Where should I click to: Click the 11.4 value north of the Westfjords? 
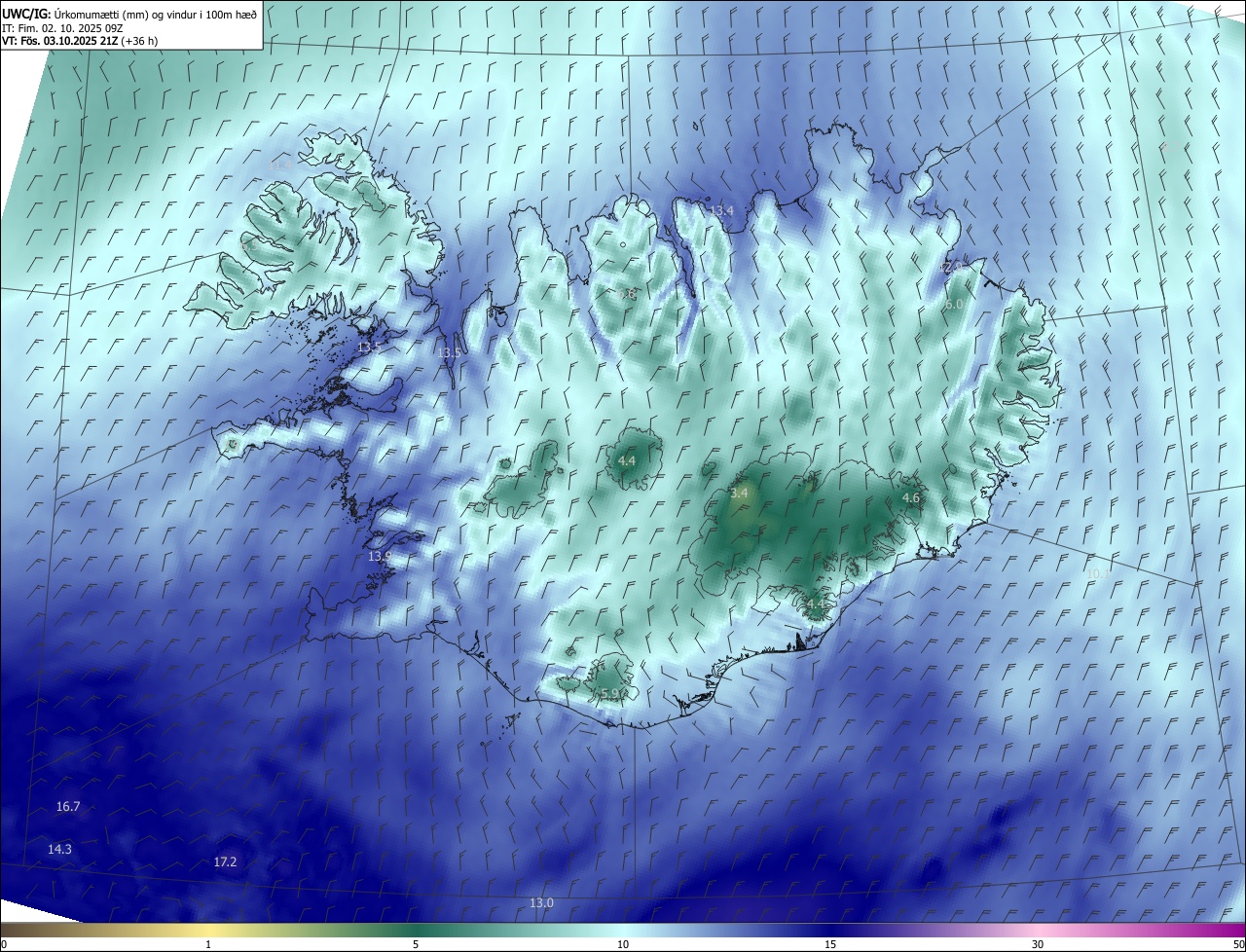click(x=281, y=166)
